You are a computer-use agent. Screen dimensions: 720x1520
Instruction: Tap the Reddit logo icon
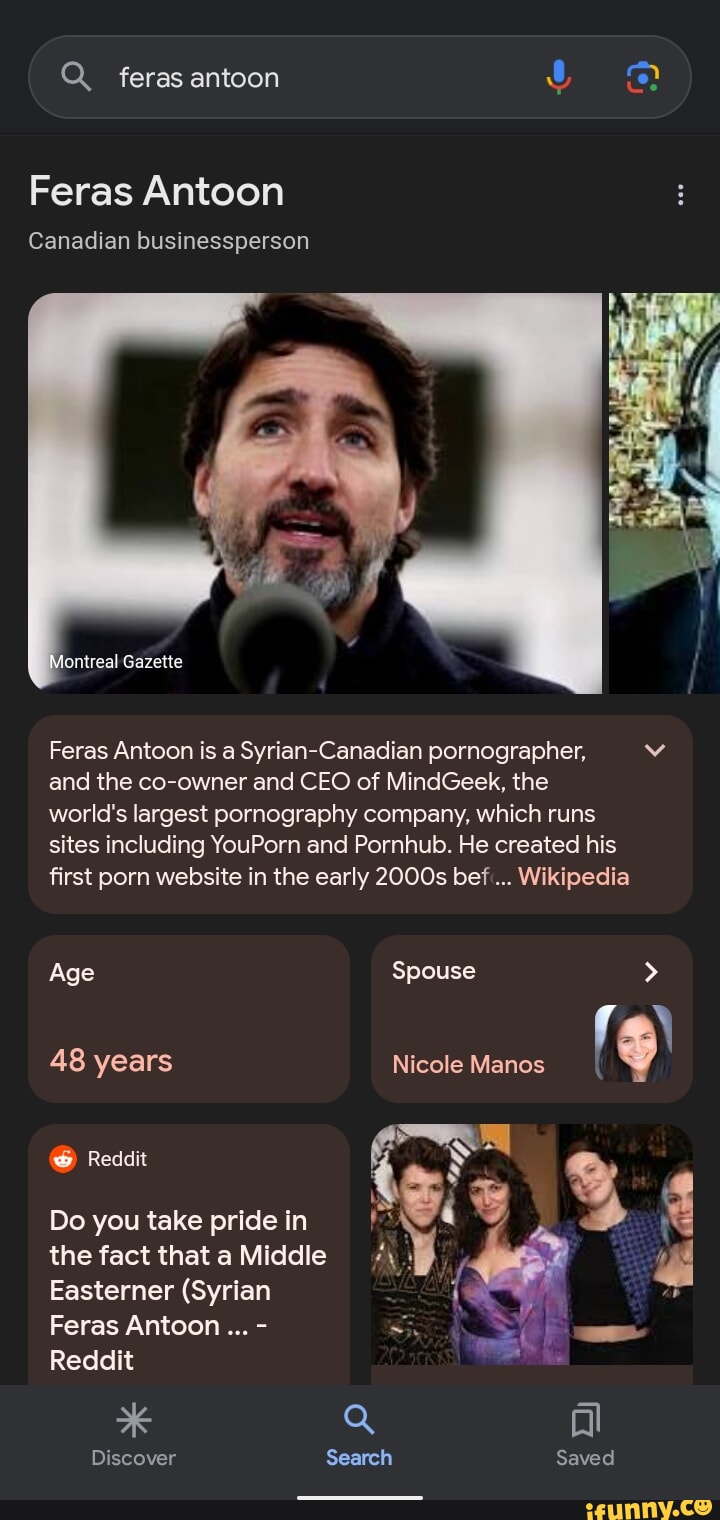(62, 1159)
